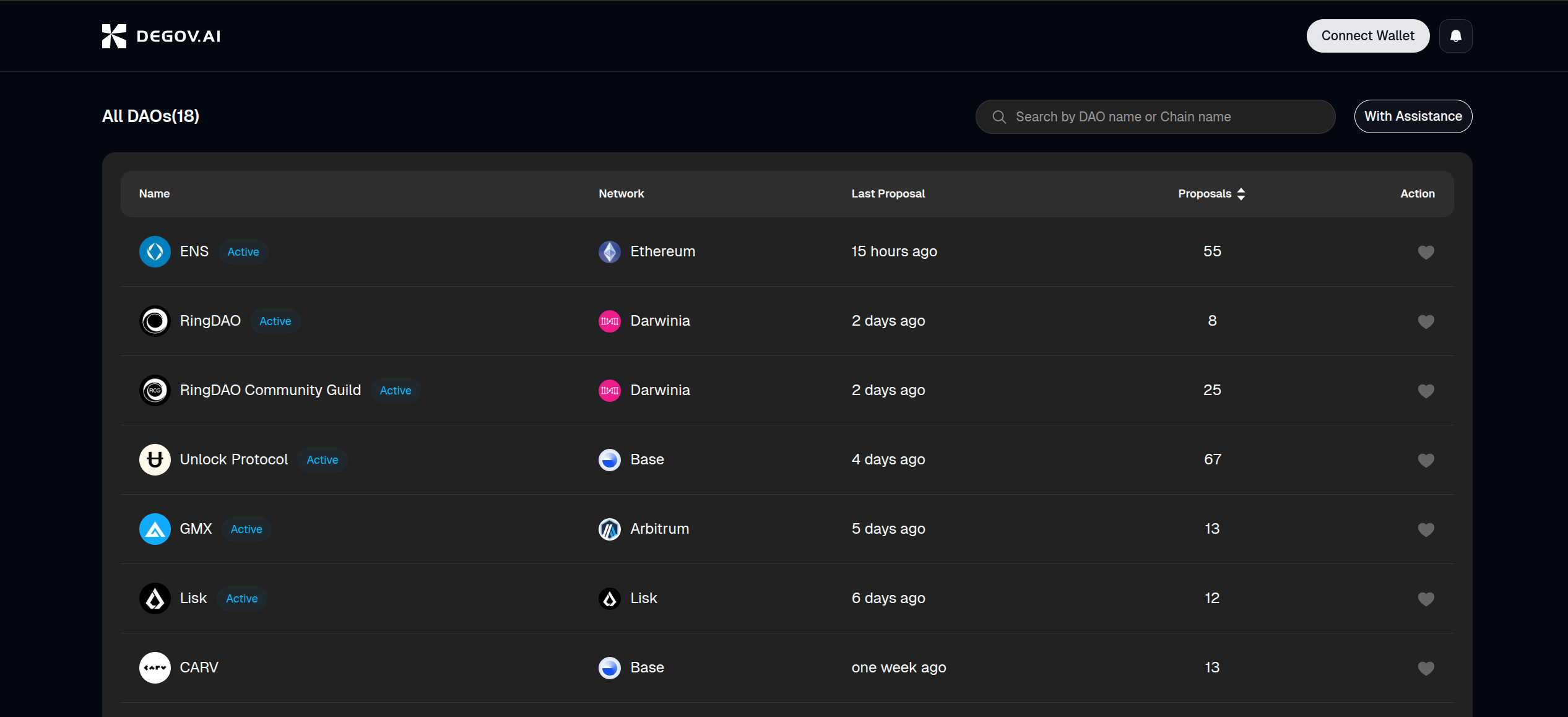The width and height of the screenshot is (1568, 717).
Task: Favorite the ENS DAO with the heart
Action: 1426,252
